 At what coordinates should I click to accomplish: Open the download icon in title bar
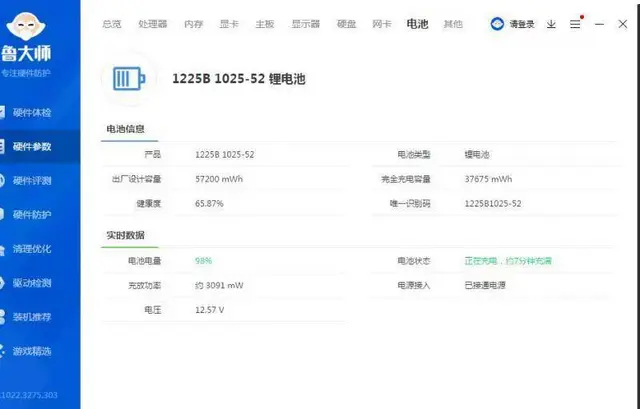(551, 24)
